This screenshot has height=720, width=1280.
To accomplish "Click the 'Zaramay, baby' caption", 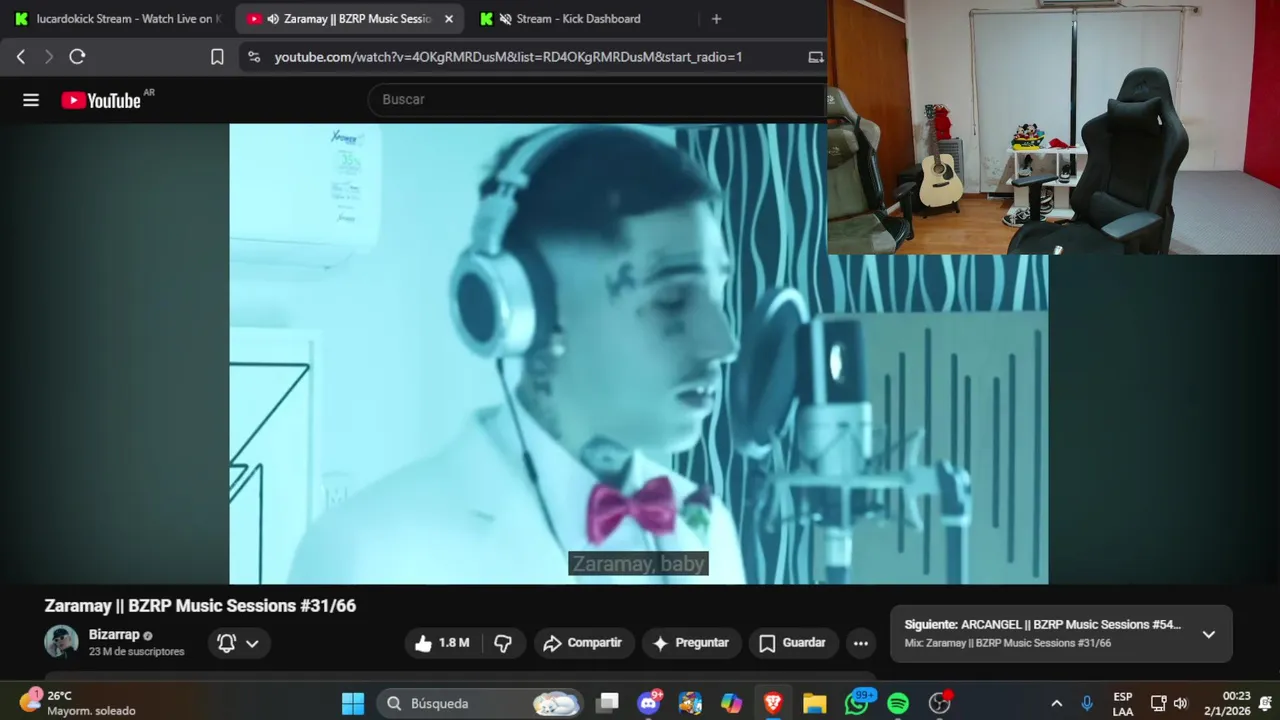I will (x=639, y=564).
